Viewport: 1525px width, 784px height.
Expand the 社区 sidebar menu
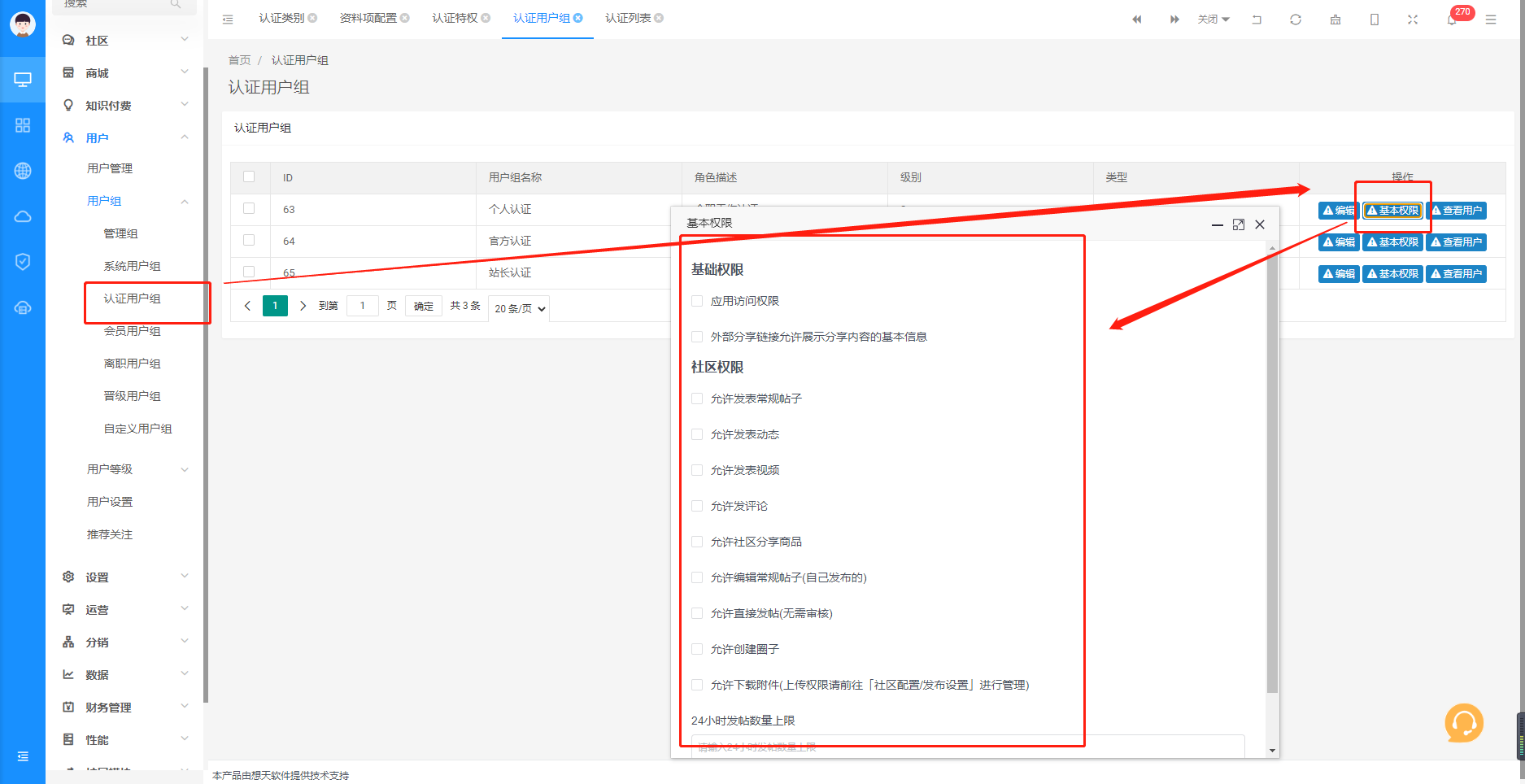coord(124,41)
